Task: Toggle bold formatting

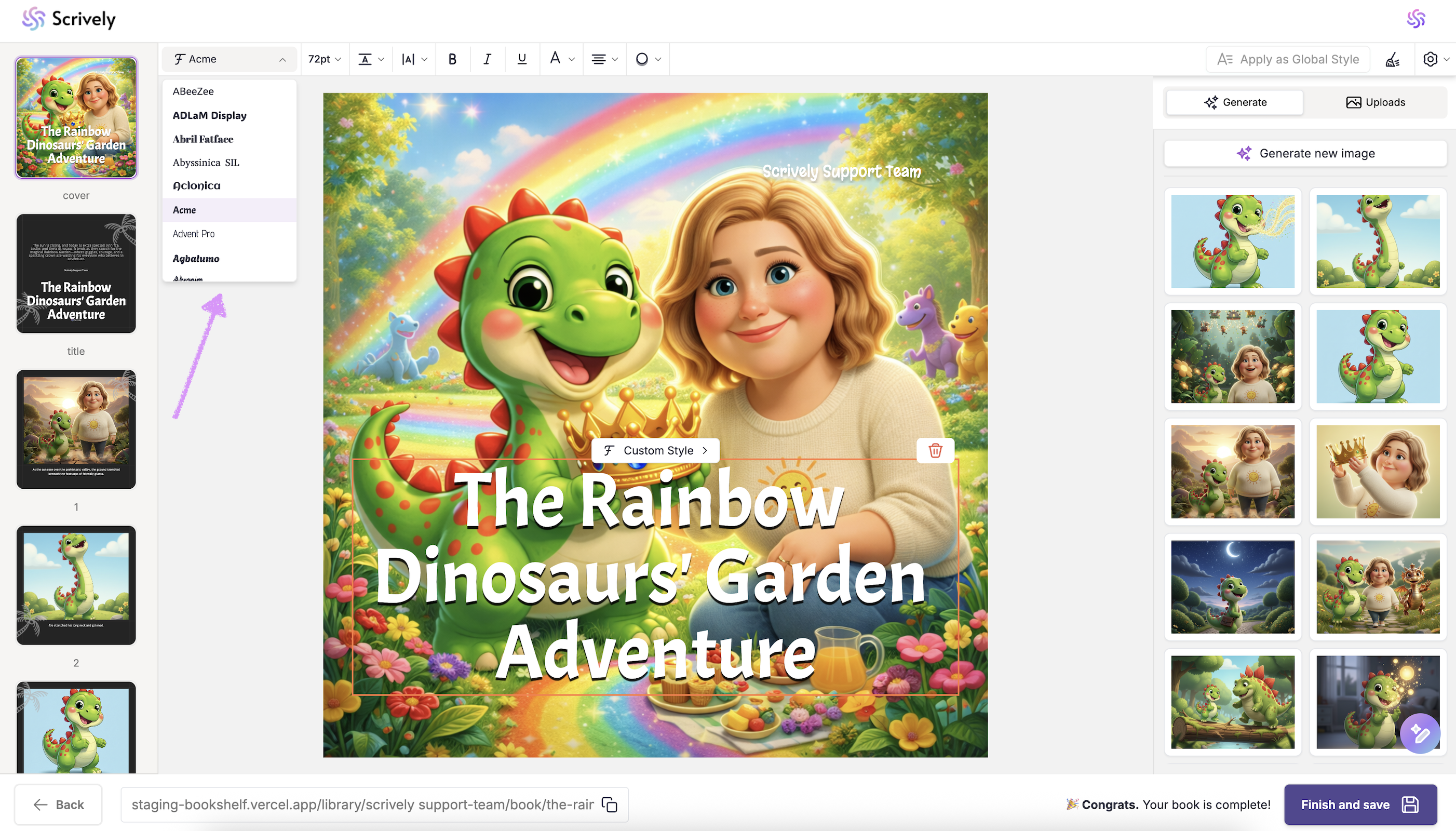Action: [x=452, y=59]
